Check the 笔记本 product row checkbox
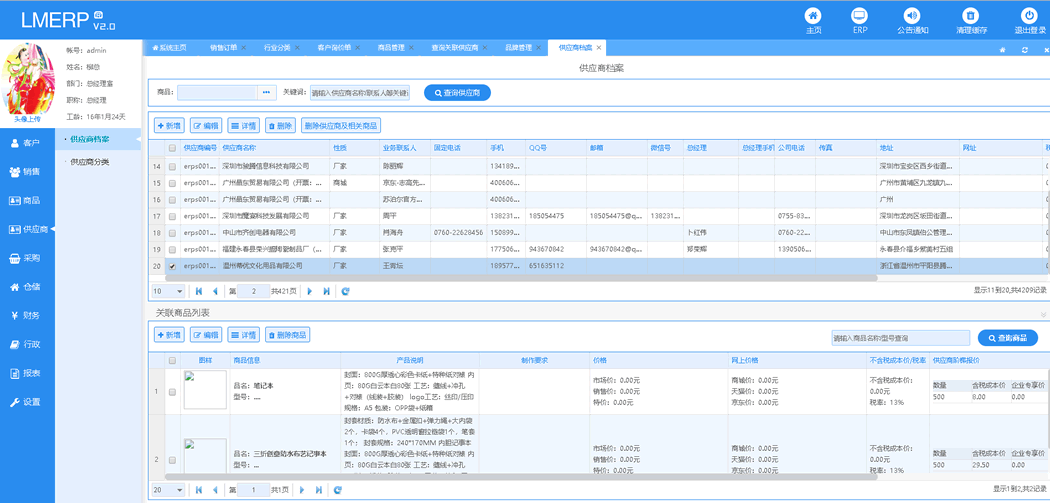1050x503 pixels. click(172, 392)
